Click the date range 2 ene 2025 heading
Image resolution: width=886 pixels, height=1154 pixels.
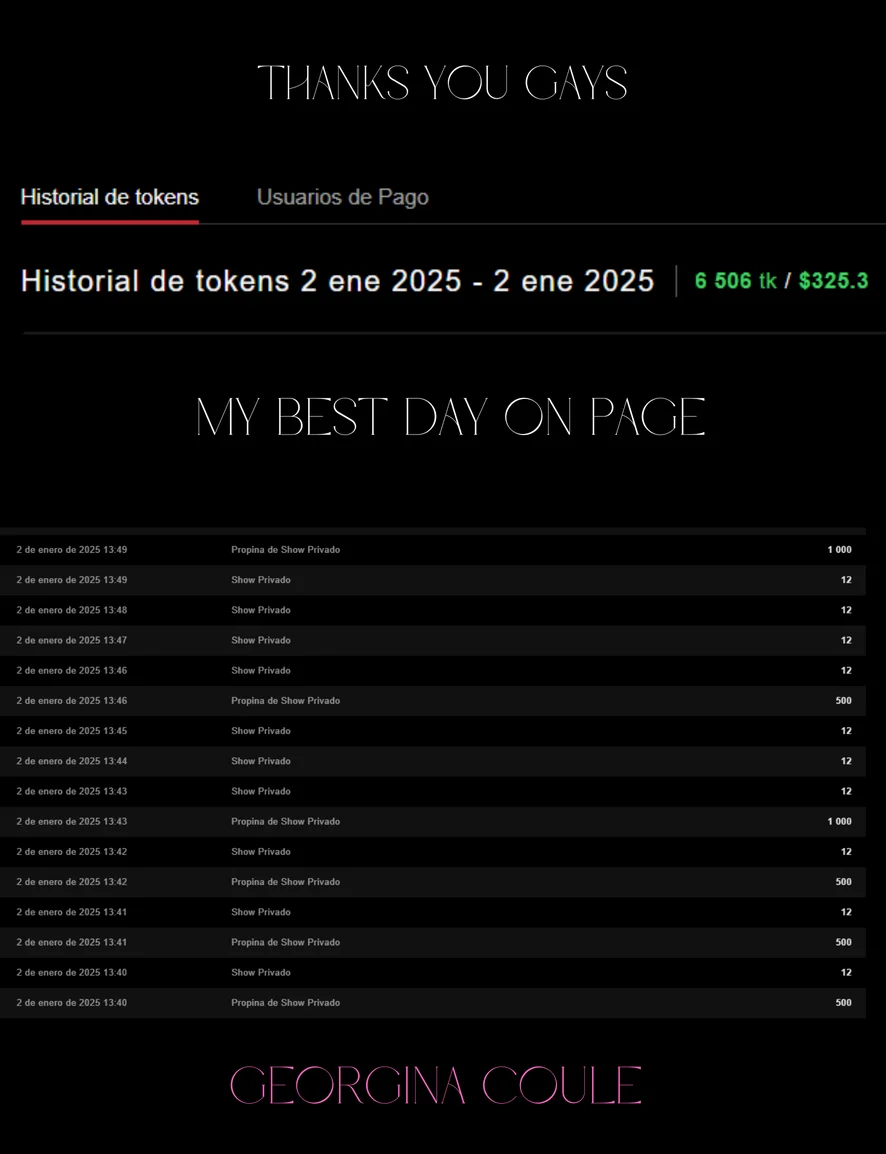(x=337, y=281)
